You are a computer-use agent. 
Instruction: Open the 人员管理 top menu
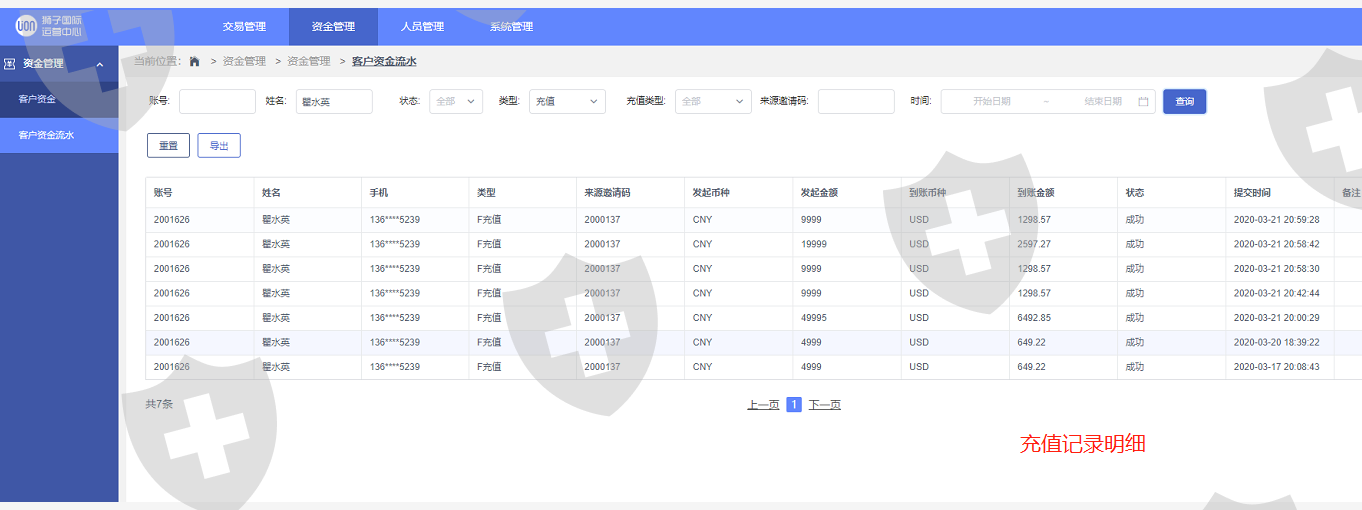pyautogui.click(x=422, y=27)
